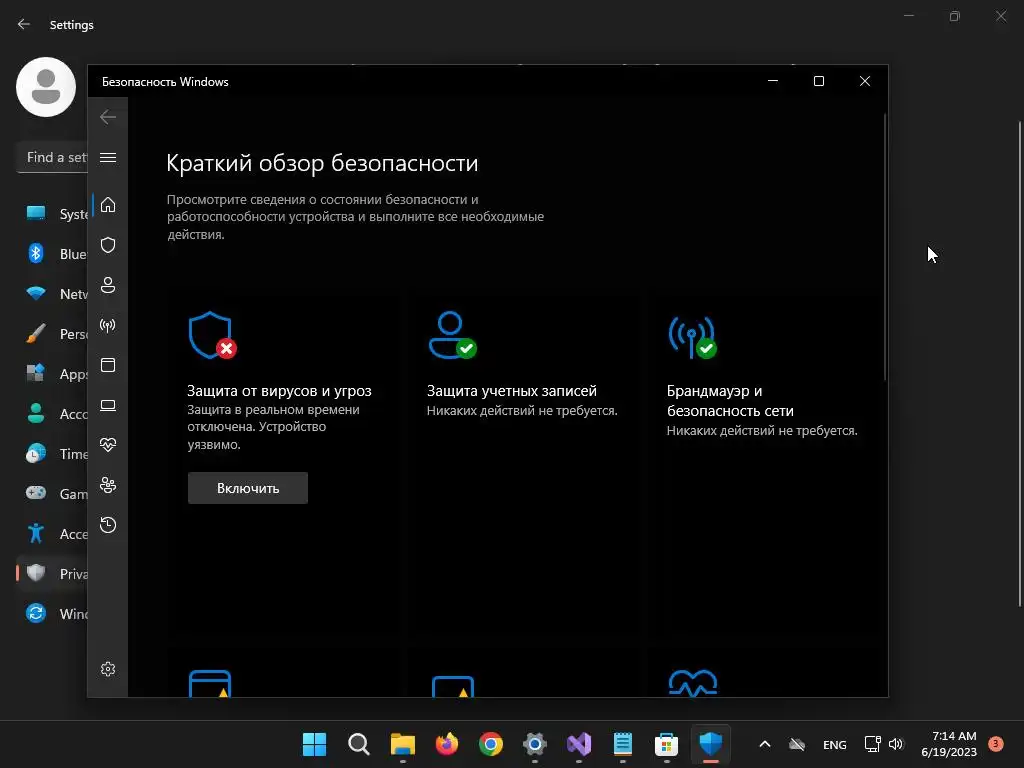The image size is (1024, 768).
Task: Open taskbar Search
Action: (x=359, y=744)
